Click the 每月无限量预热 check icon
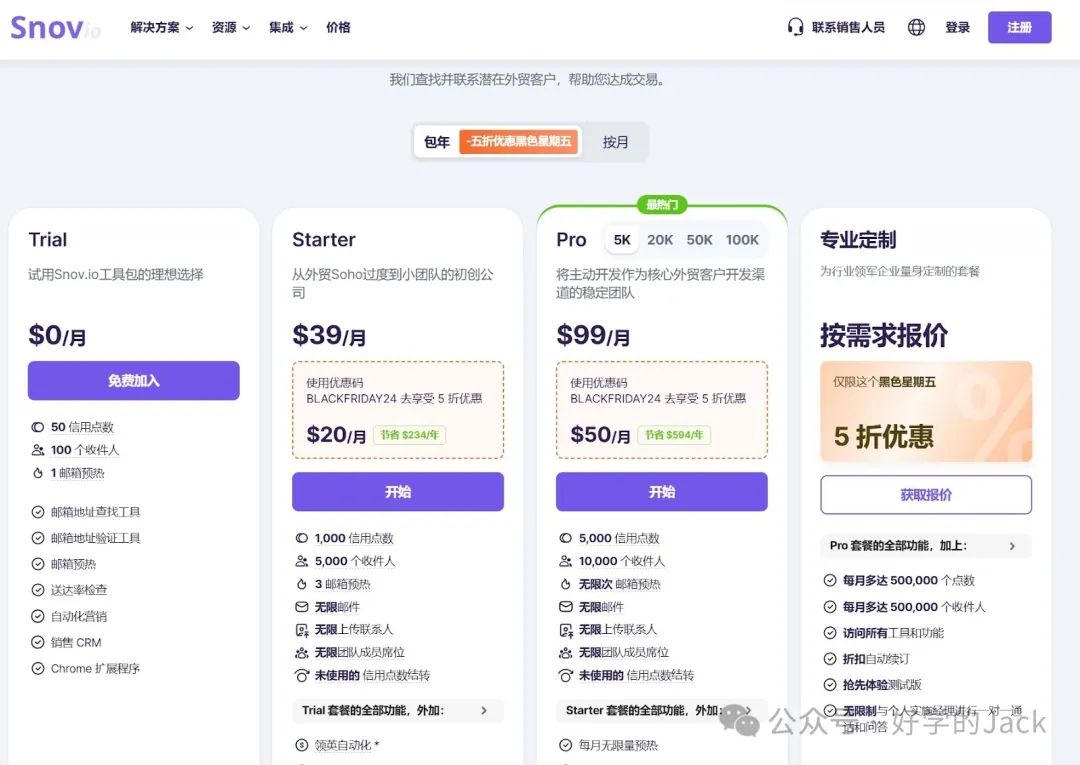Screen dimensions: 1080x765 [565, 745]
